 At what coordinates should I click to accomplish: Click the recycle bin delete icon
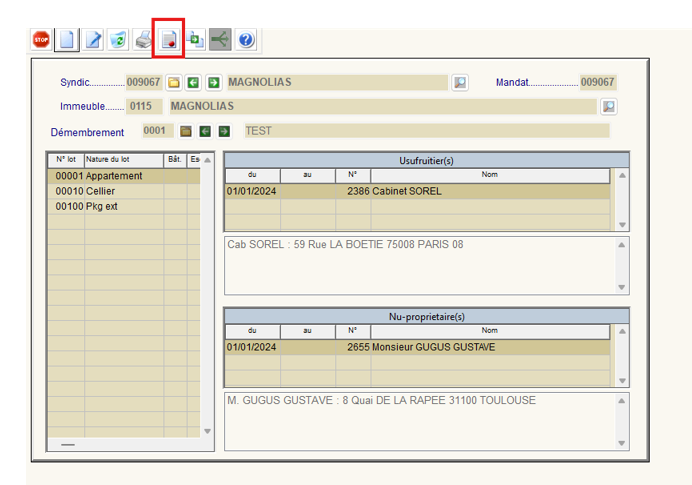[119, 40]
